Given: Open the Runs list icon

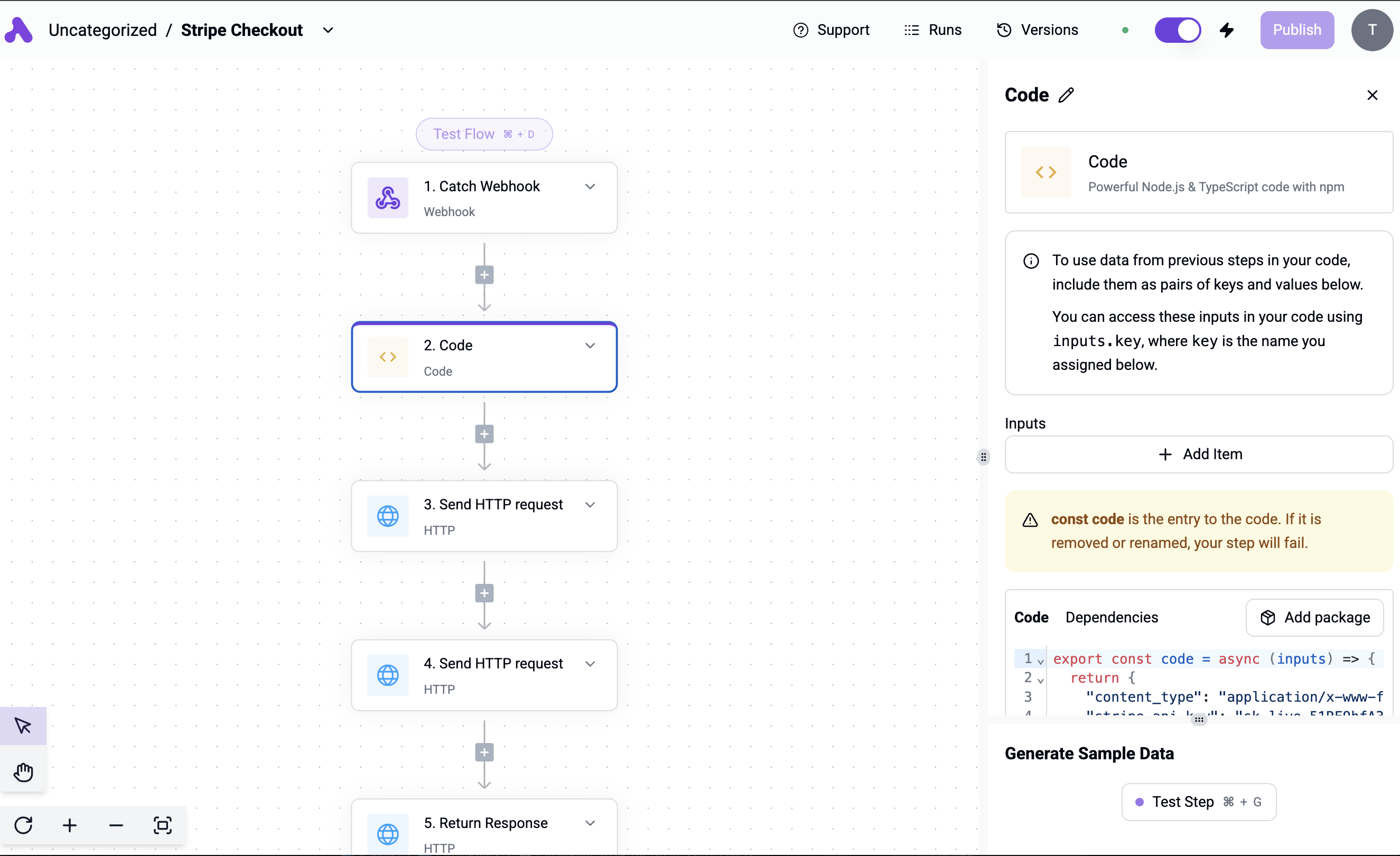Looking at the screenshot, I should [x=911, y=30].
